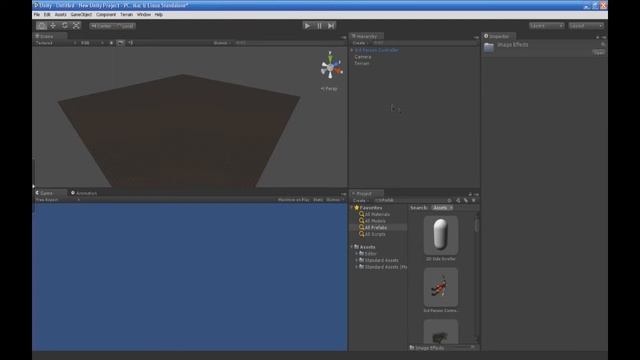This screenshot has height=360, width=640.
Task: Open the Game view Gizmos dropdown
Action: pos(335,200)
